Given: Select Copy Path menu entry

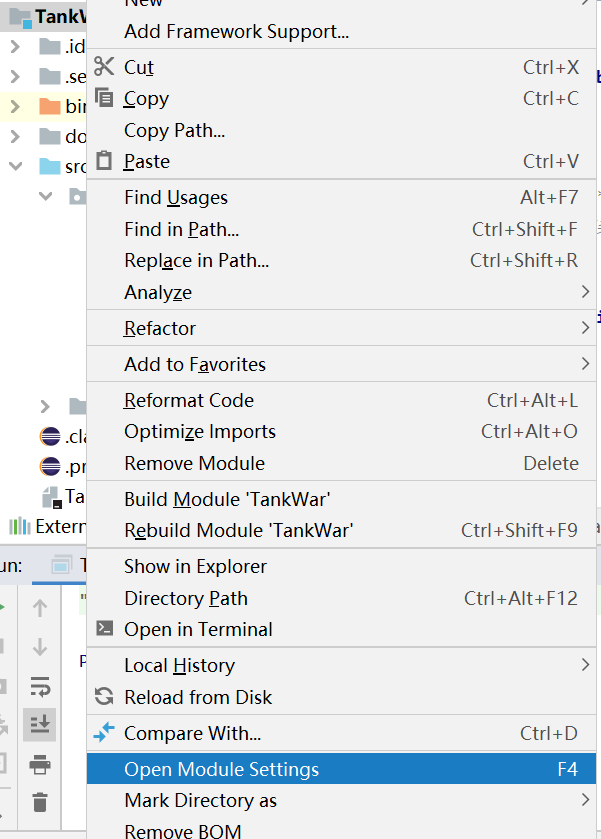Looking at the screenshot, I should point(341,130).
